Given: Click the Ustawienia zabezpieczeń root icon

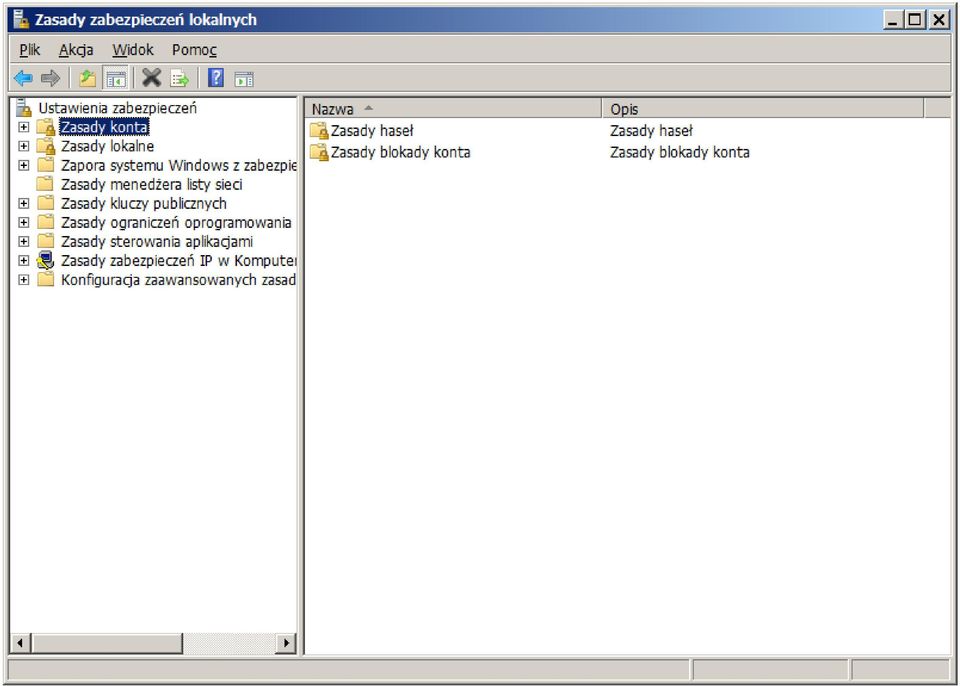Looking at the screenshot, I should [23, 108].
